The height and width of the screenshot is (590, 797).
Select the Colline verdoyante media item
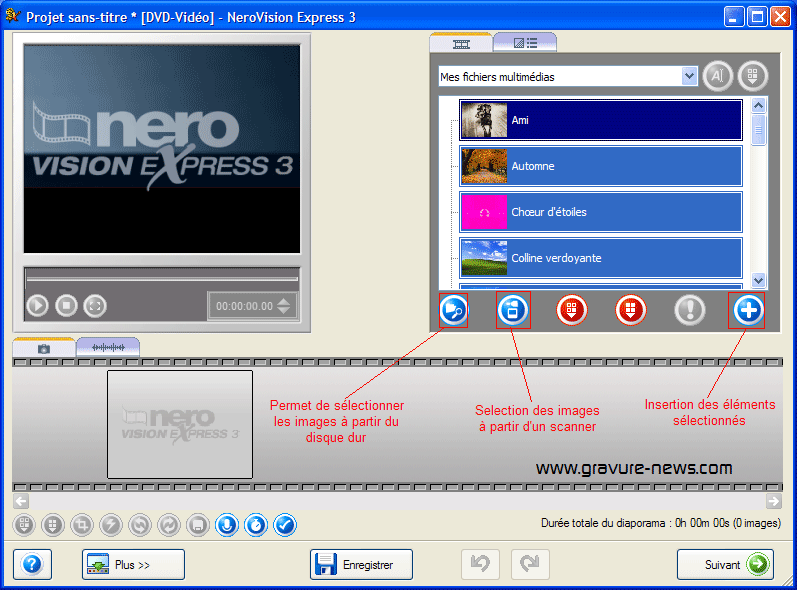tap(601, 258)
